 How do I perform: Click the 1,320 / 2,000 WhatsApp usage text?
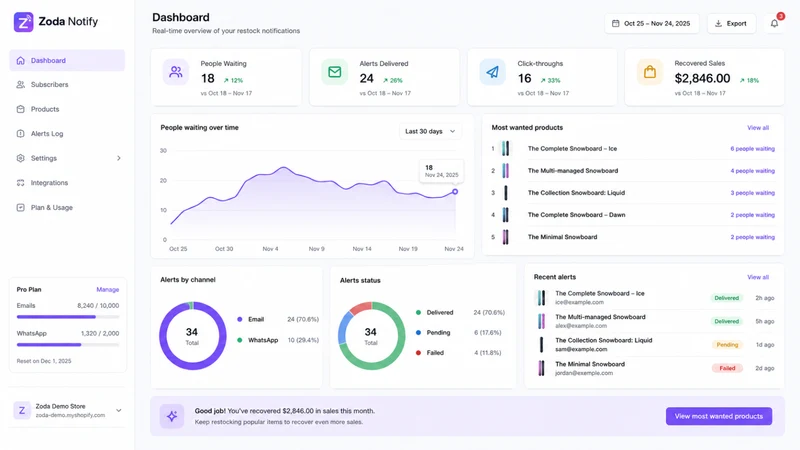coord(100,333)
